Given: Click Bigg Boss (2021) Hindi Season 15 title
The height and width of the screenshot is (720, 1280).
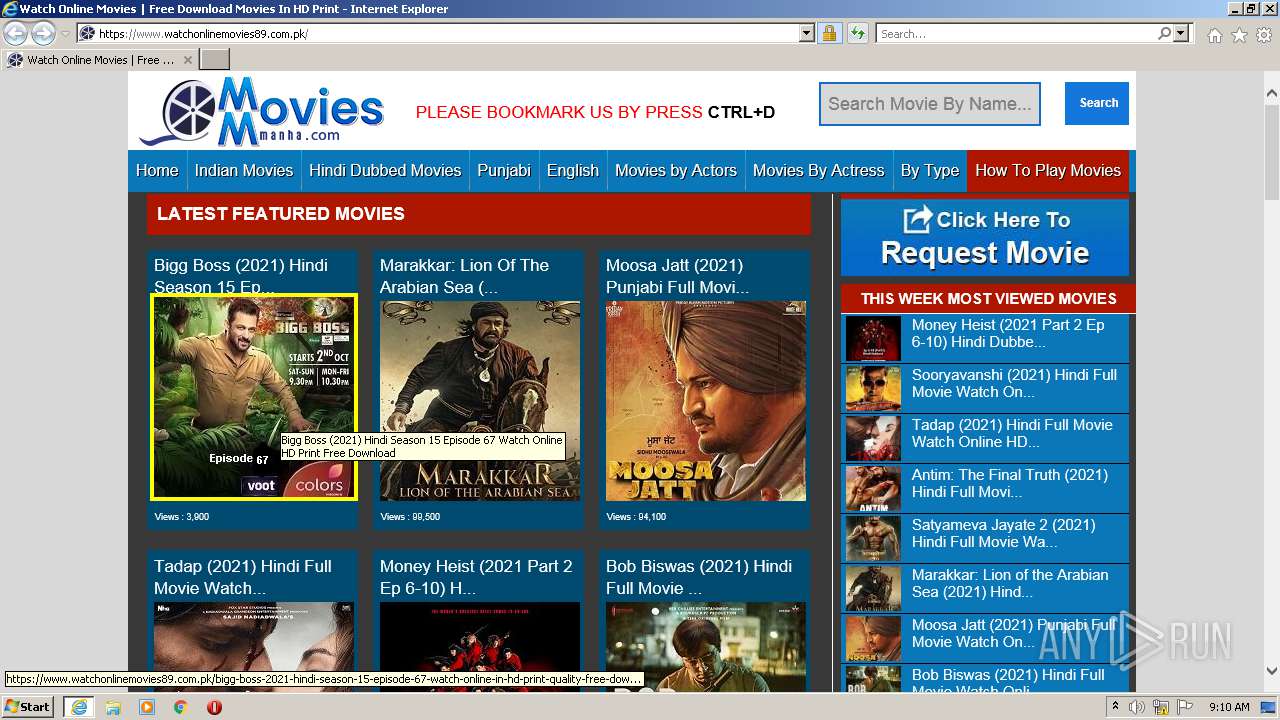Looking at the screenshot, I should [241, 276].
